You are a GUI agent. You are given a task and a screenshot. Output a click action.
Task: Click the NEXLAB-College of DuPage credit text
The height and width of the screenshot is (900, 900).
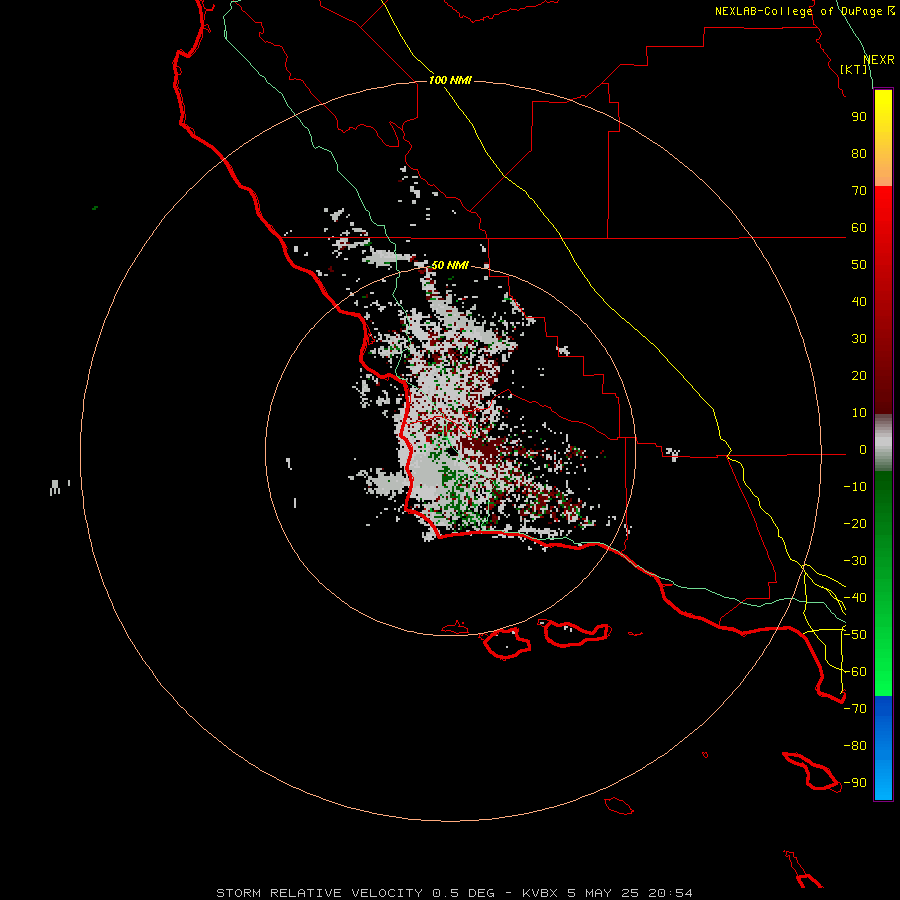pyautogui.click(x=805, y=11)
